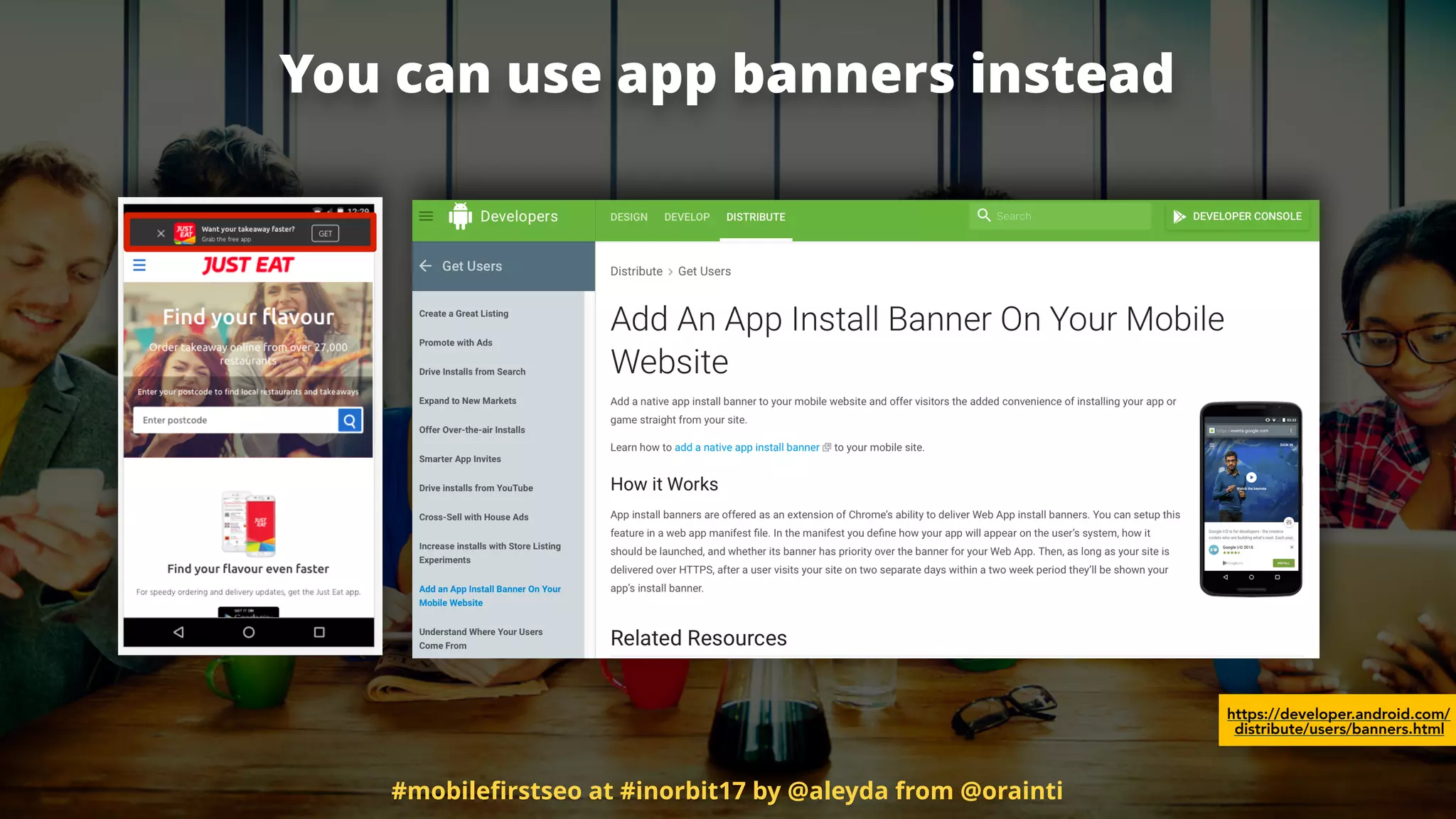Click 'Find your flavour even faster' text
1456x819 pixels.
248,569
